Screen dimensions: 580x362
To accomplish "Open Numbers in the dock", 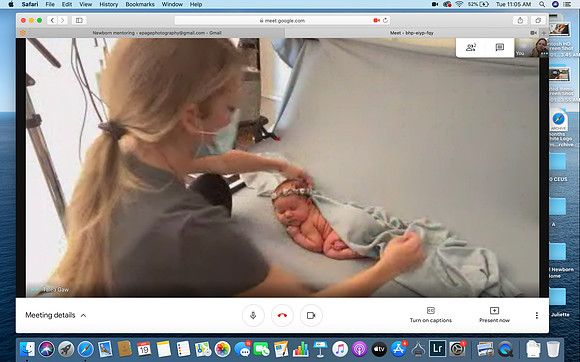I will pos(301,349).
